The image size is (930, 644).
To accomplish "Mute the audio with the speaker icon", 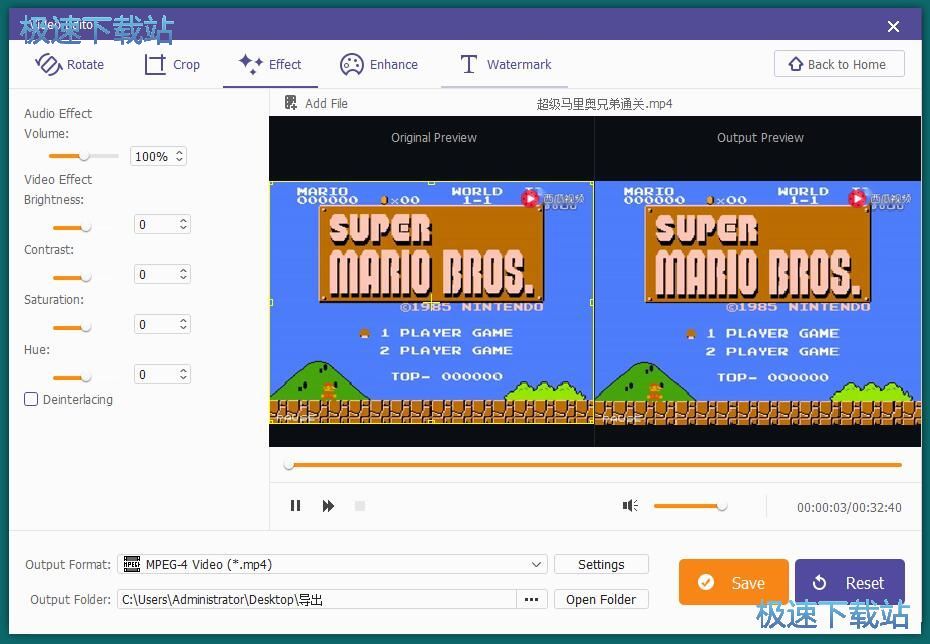I will pyautogui.click(x=630, y=505).
